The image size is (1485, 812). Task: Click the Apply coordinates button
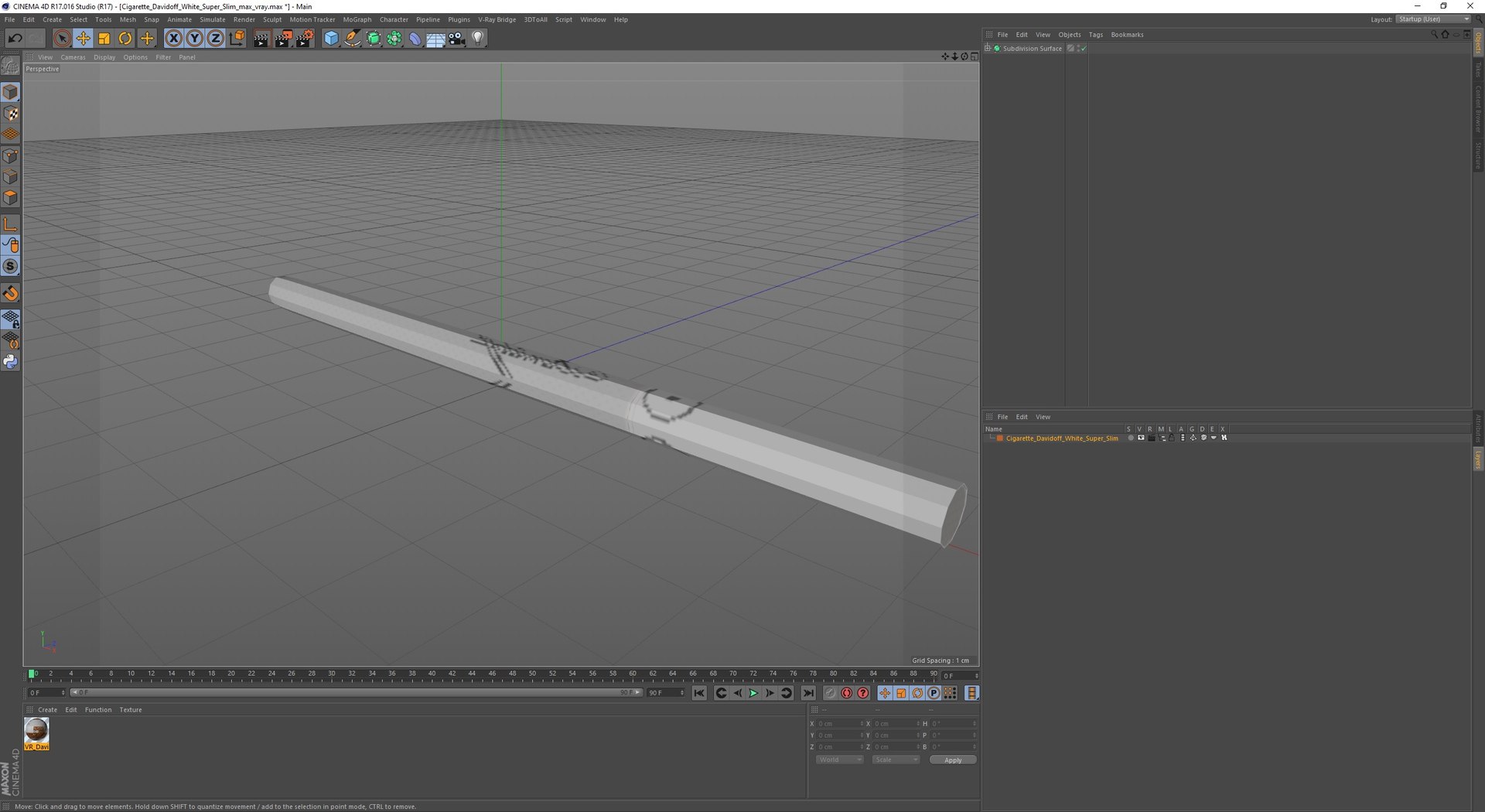click(953, 760)
